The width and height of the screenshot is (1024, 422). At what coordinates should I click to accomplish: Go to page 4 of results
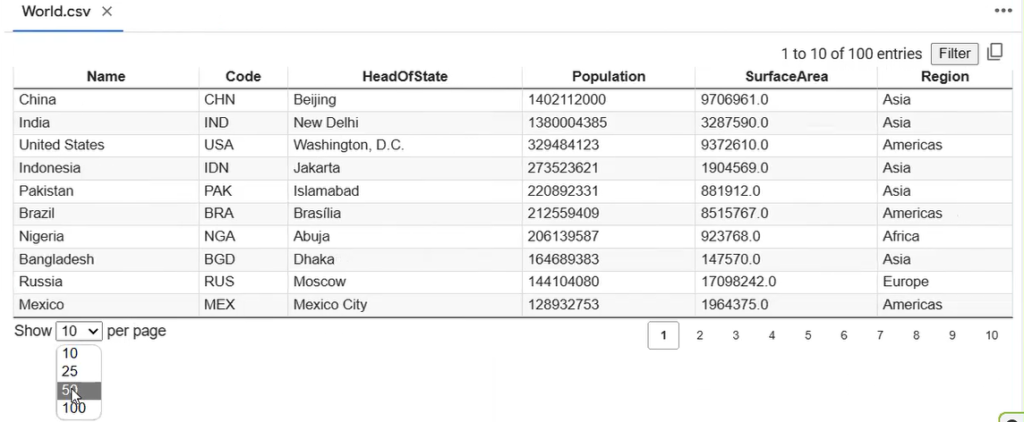772,335
